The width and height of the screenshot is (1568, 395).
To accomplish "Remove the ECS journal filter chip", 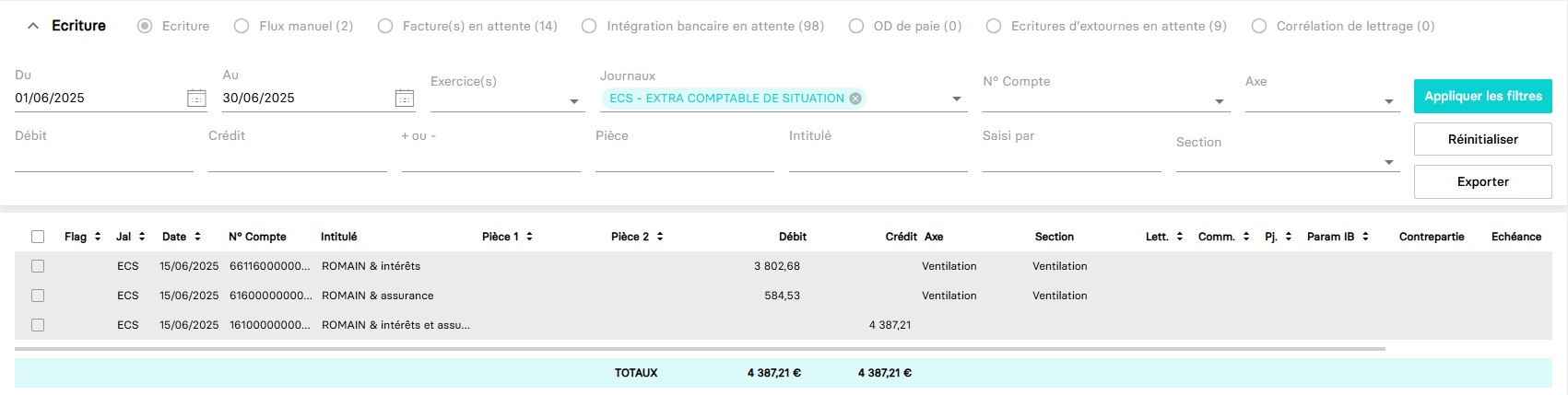I will click(855, 99).
